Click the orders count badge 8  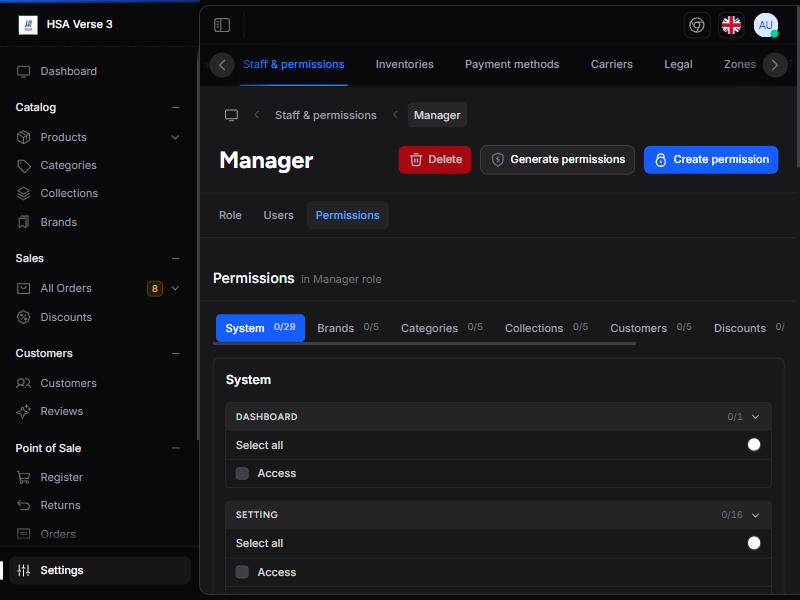155,288
